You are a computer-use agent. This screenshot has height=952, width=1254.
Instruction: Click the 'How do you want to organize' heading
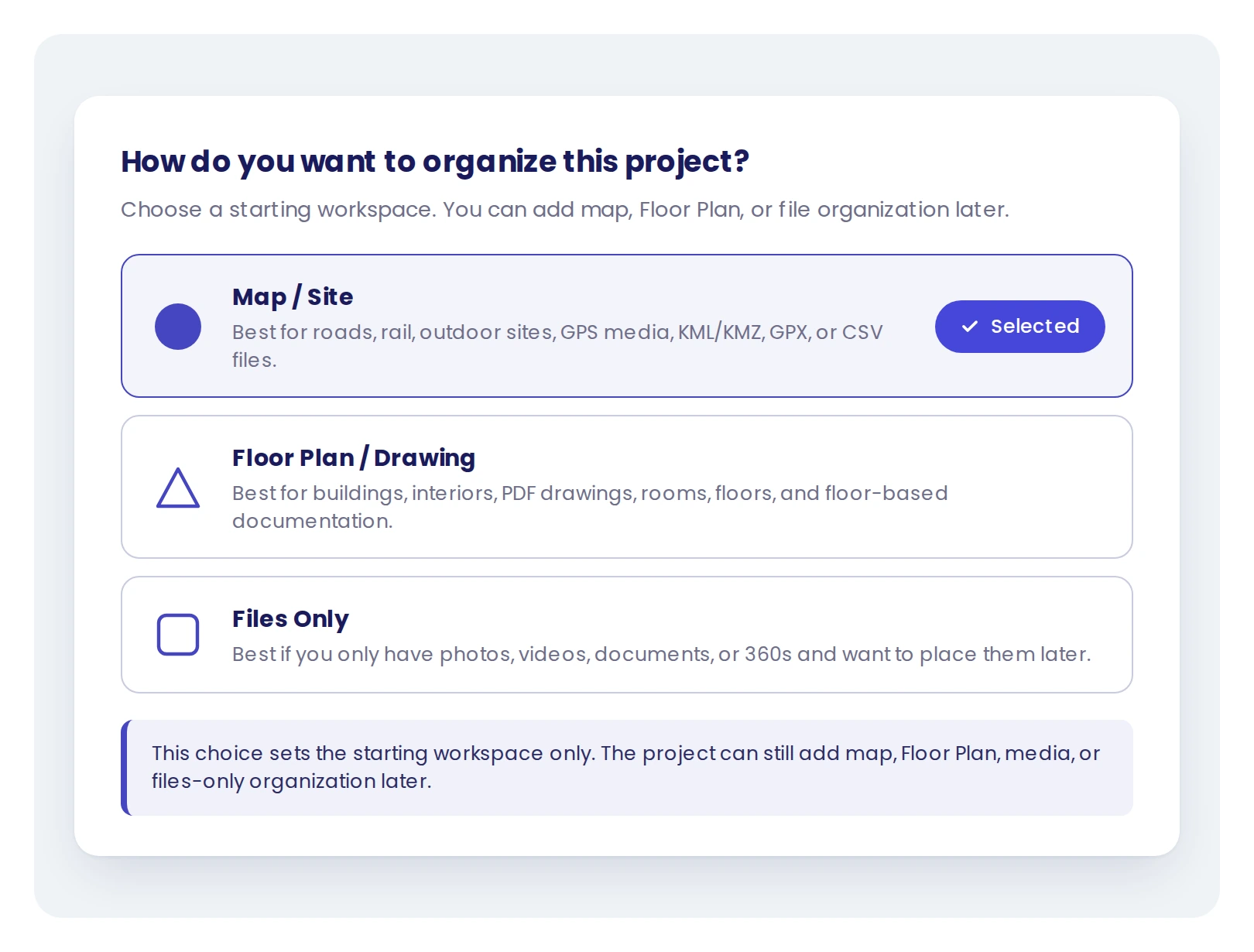(435, 162)
